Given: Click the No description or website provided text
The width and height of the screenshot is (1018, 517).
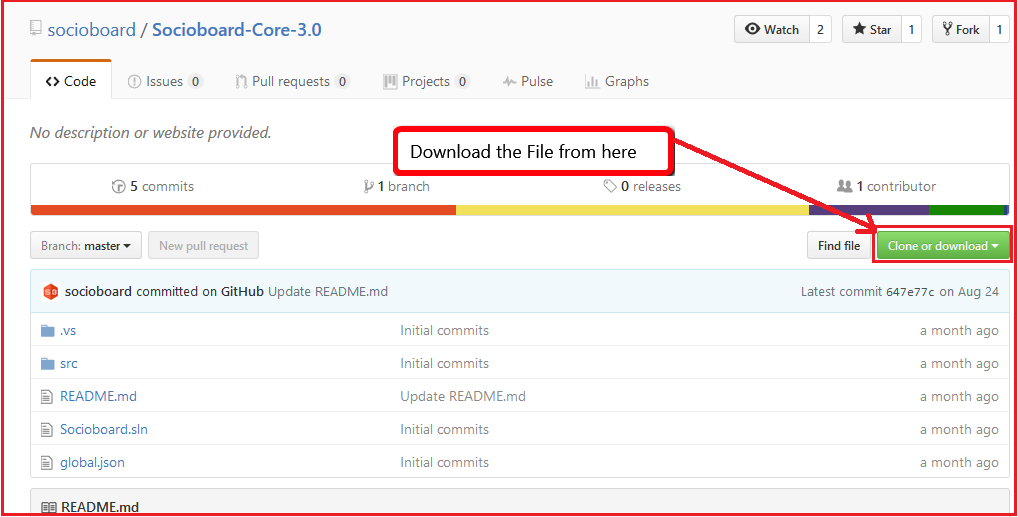Looking at the screenshot, I should tap(151, 132).
